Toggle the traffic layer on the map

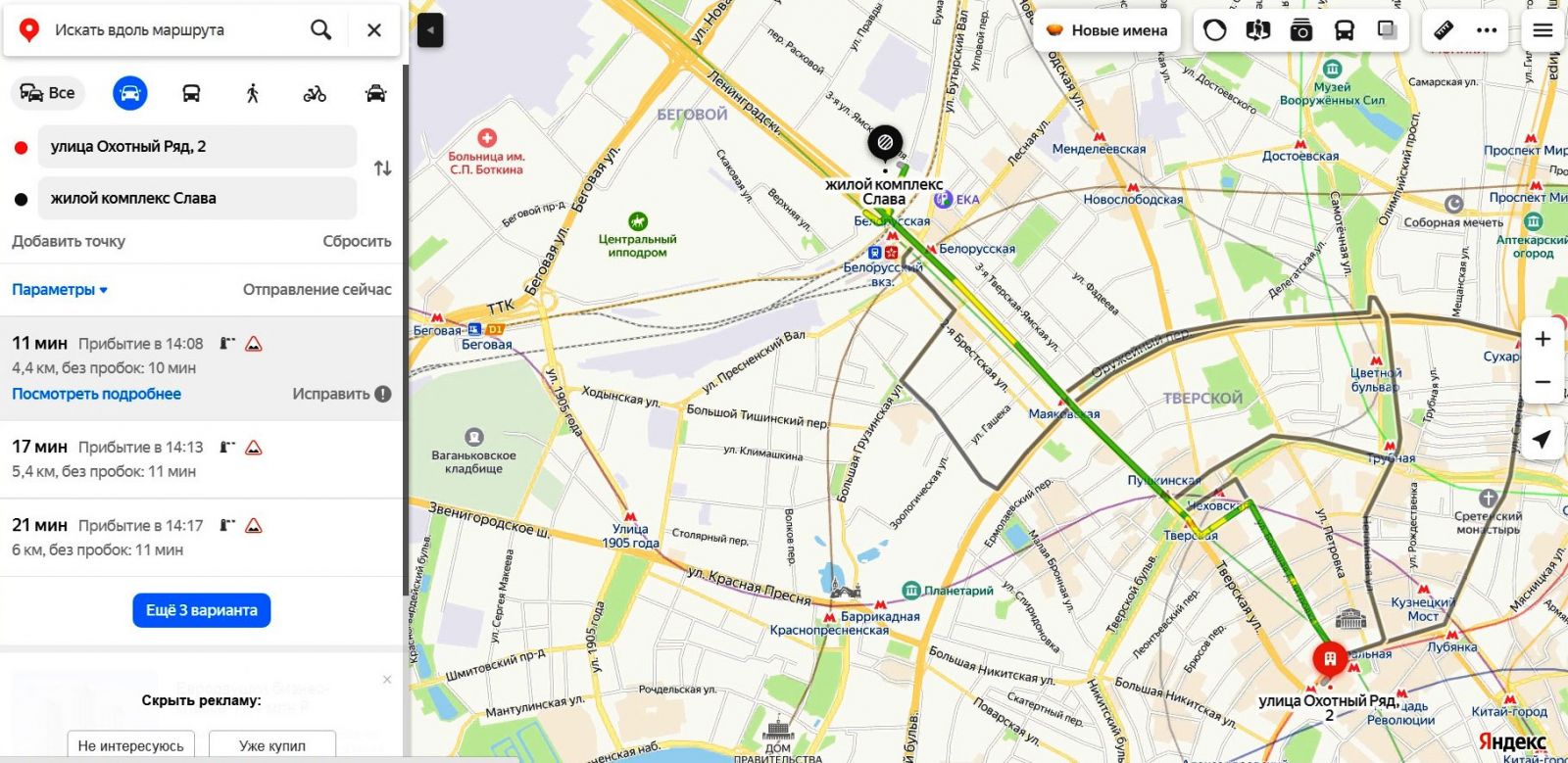[x=1214, y=30]
